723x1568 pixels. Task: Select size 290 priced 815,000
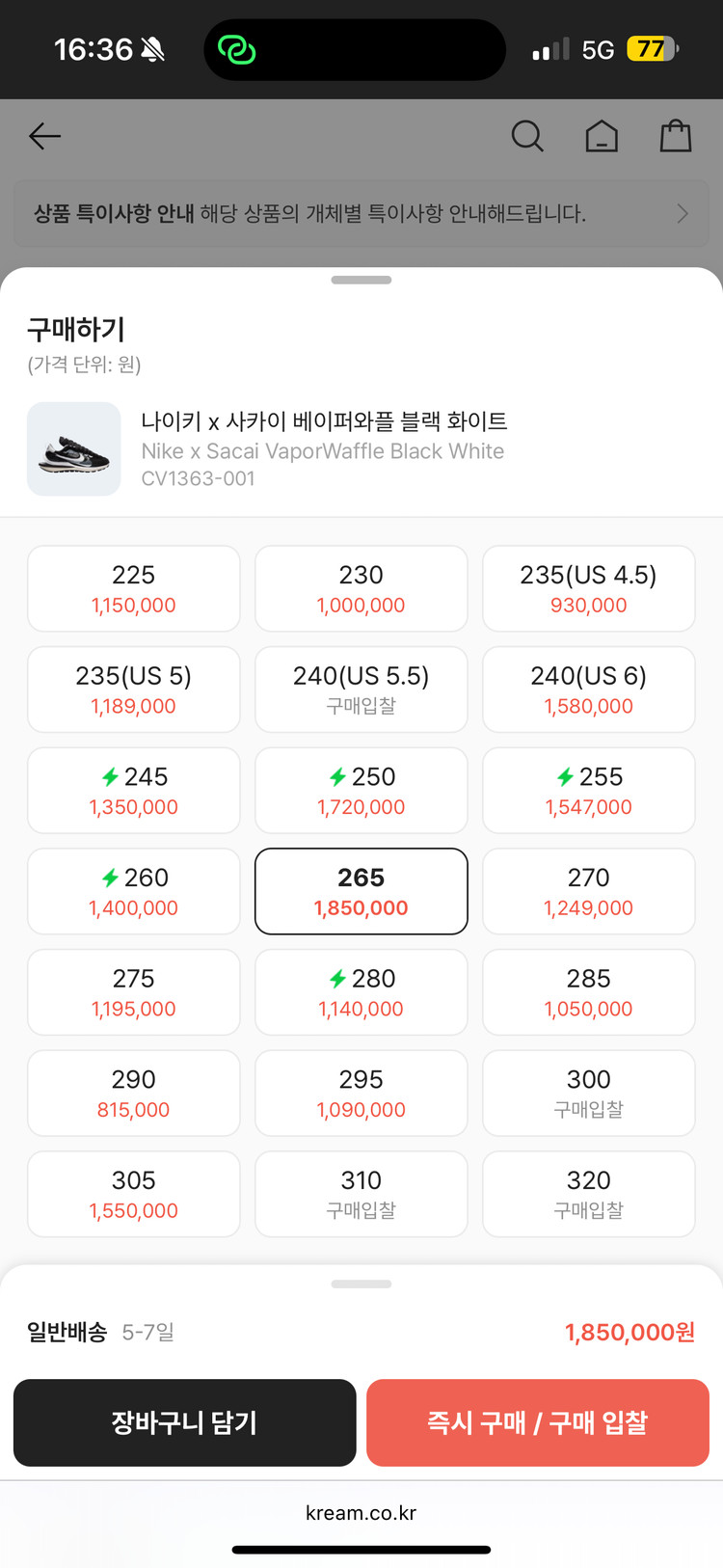(x=134, y=1093)
